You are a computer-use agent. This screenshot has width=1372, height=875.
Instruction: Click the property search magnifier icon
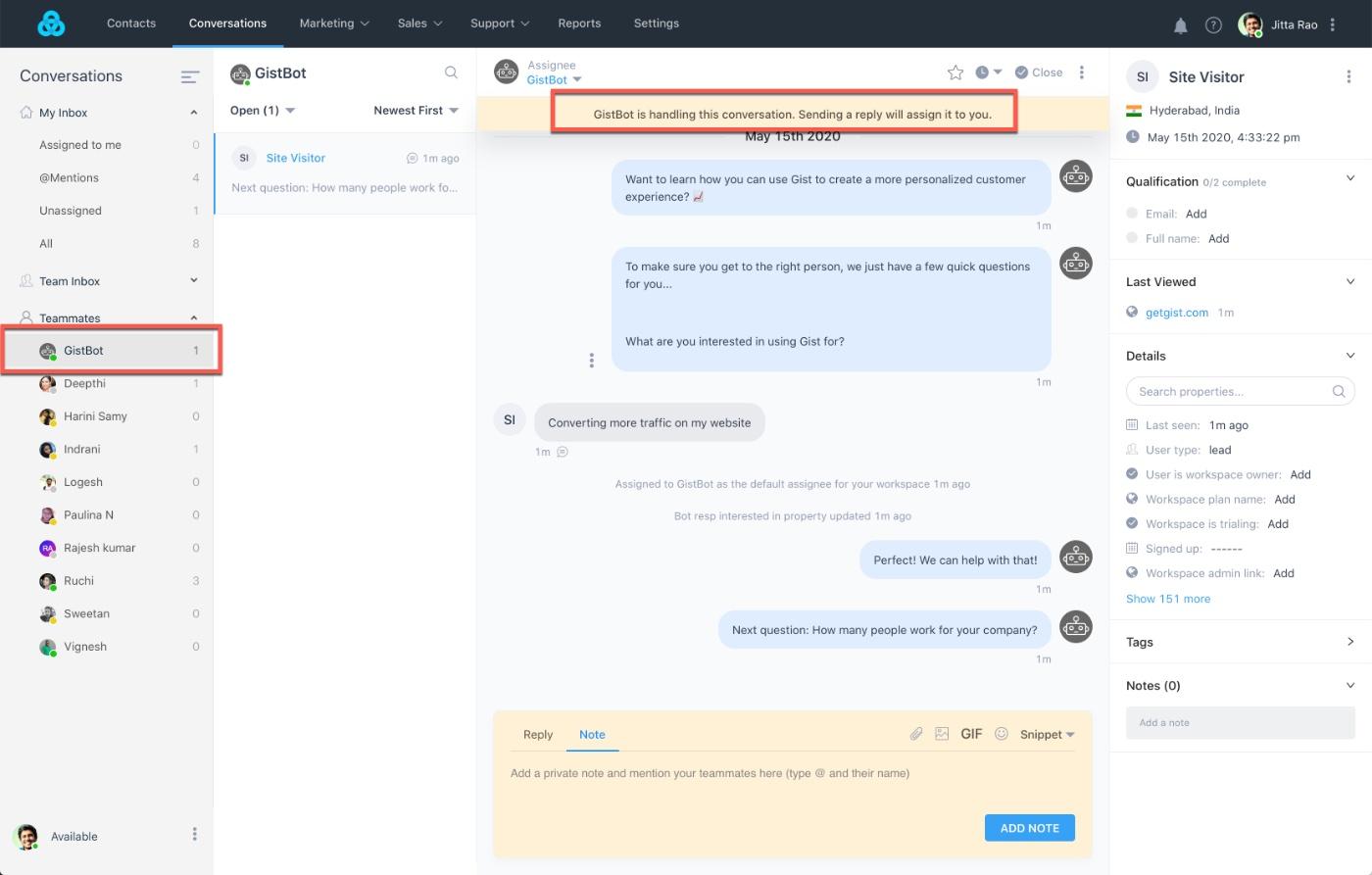[1339, 391]
